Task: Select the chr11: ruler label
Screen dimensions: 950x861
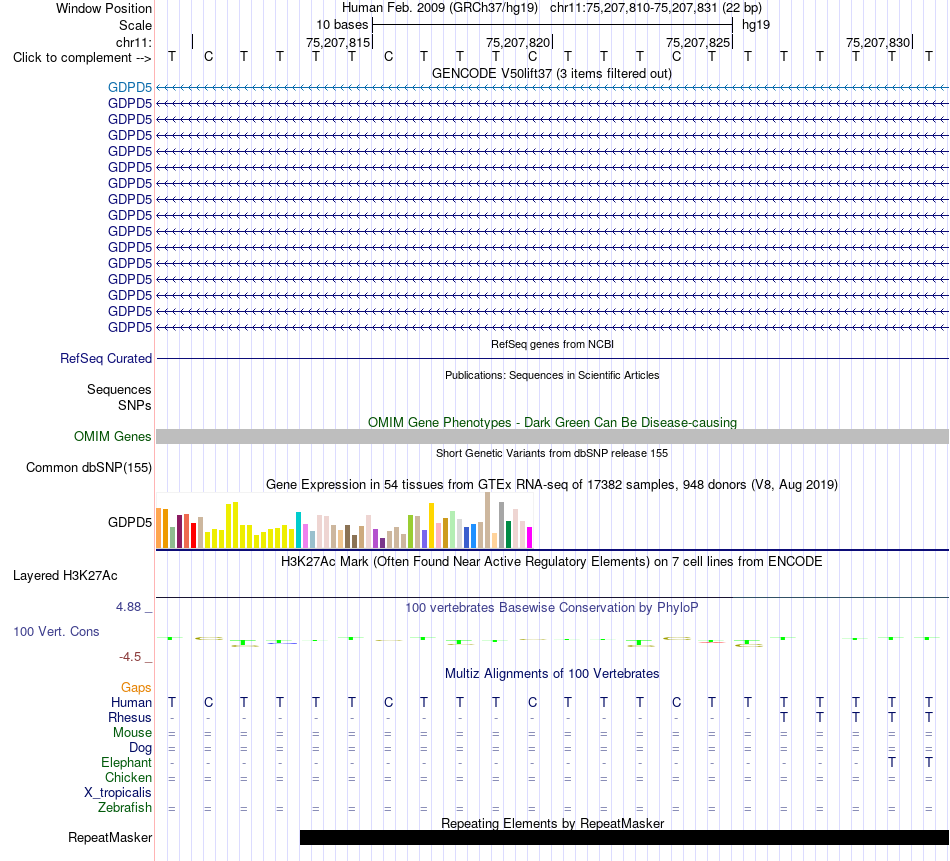Action: (133, 42)
